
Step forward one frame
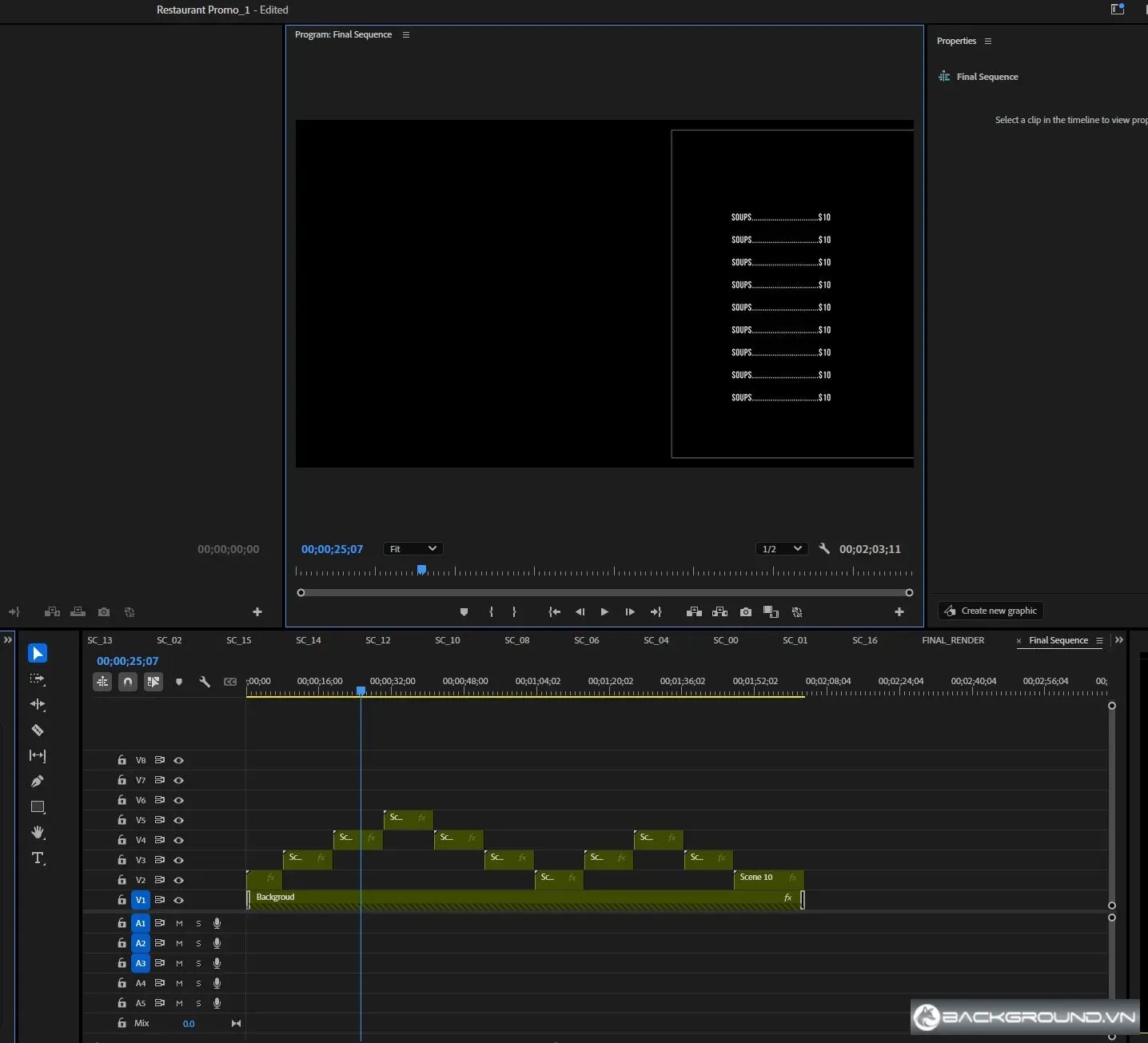pyautogui.click(x=630, y=612)
